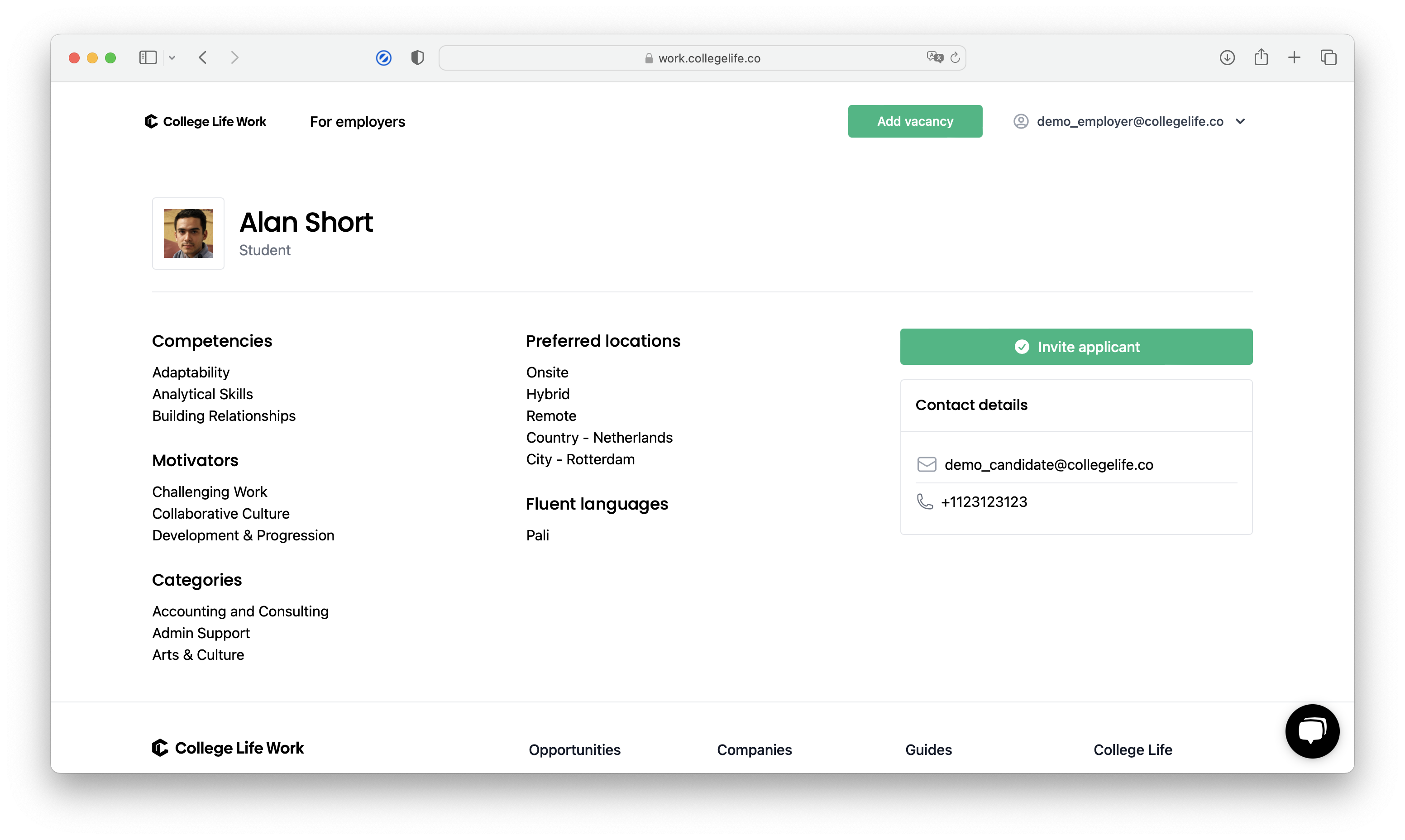Screen dimensions: 1405x840
Task: Click the Opportunities link in footer
Action: tap(575, 748)
